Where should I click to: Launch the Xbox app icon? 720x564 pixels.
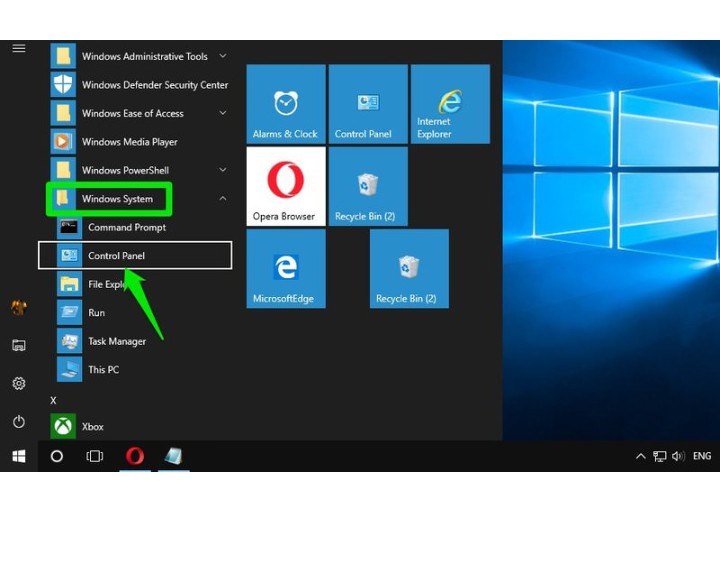[63, 426]
